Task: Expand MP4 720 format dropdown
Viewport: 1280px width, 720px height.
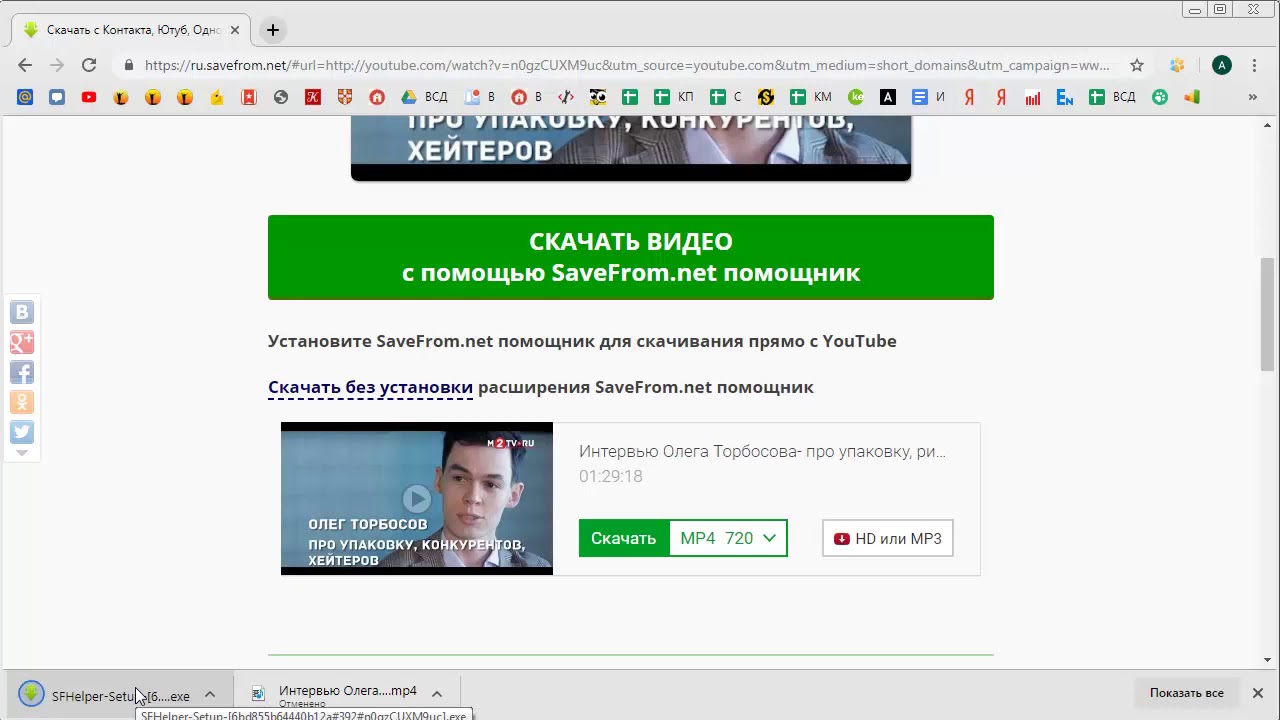Action: coord(728,538)
